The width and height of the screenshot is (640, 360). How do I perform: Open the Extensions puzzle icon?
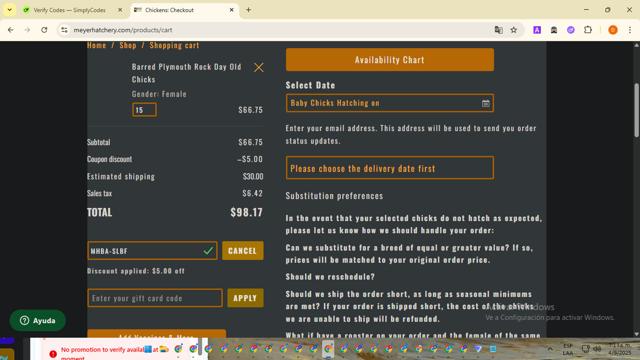tap(588, 30)
